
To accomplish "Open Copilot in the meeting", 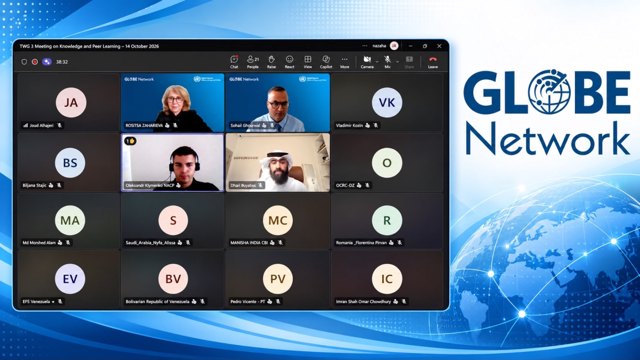I will pyautogui.click(x=326, y=62).
